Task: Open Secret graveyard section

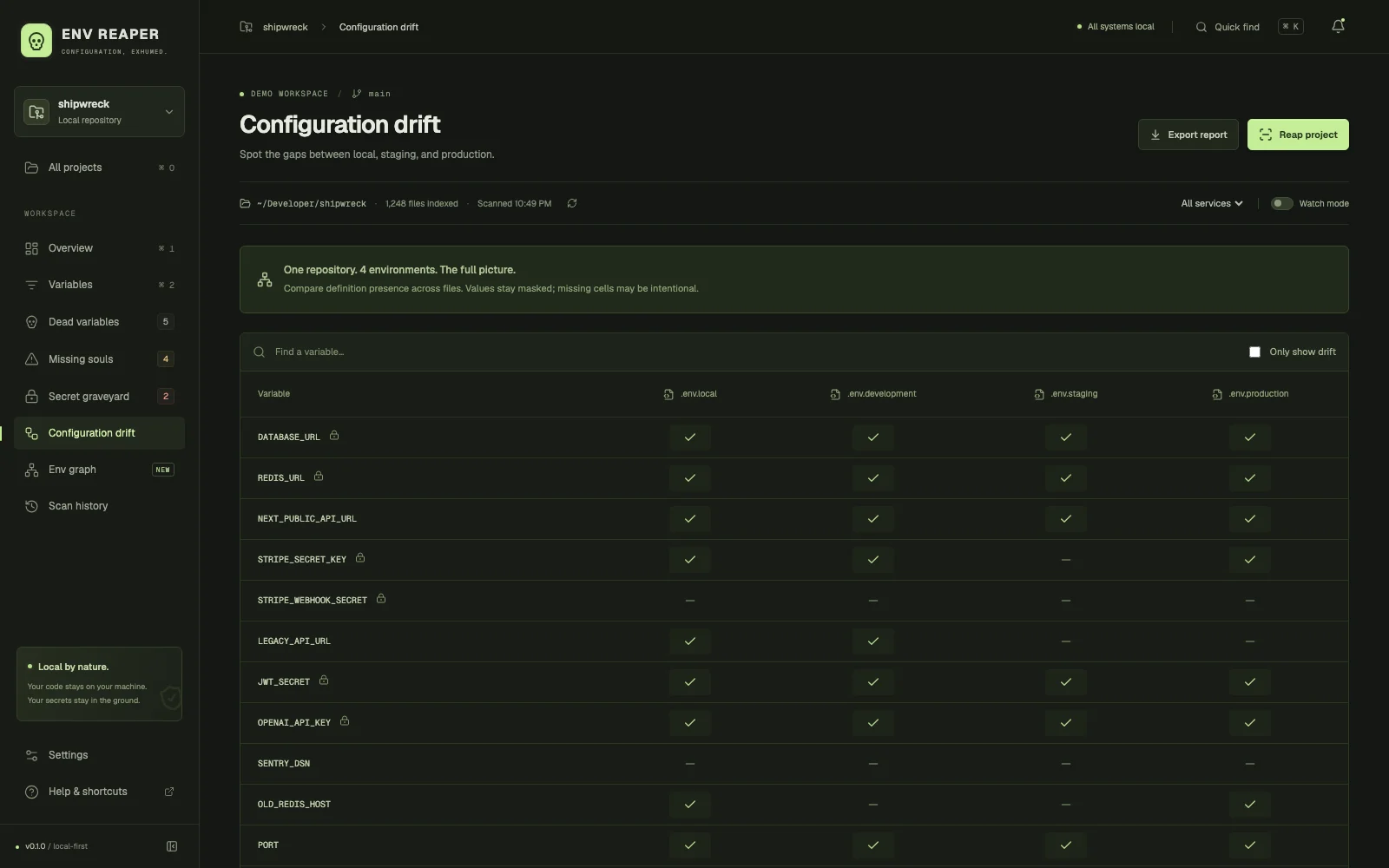Action: [x=99, y=397]
